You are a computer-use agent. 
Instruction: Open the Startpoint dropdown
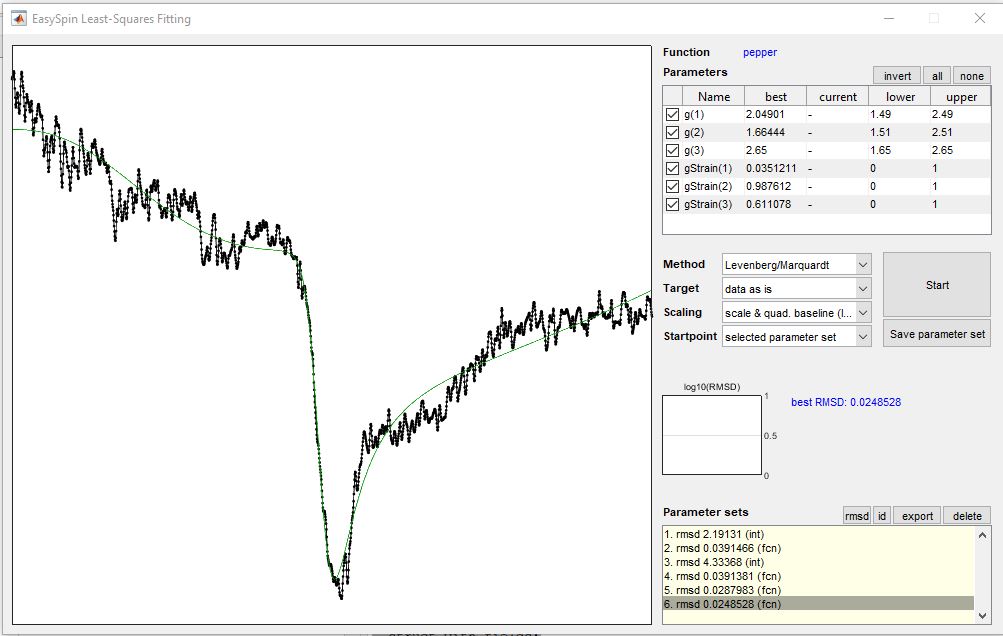796,337
